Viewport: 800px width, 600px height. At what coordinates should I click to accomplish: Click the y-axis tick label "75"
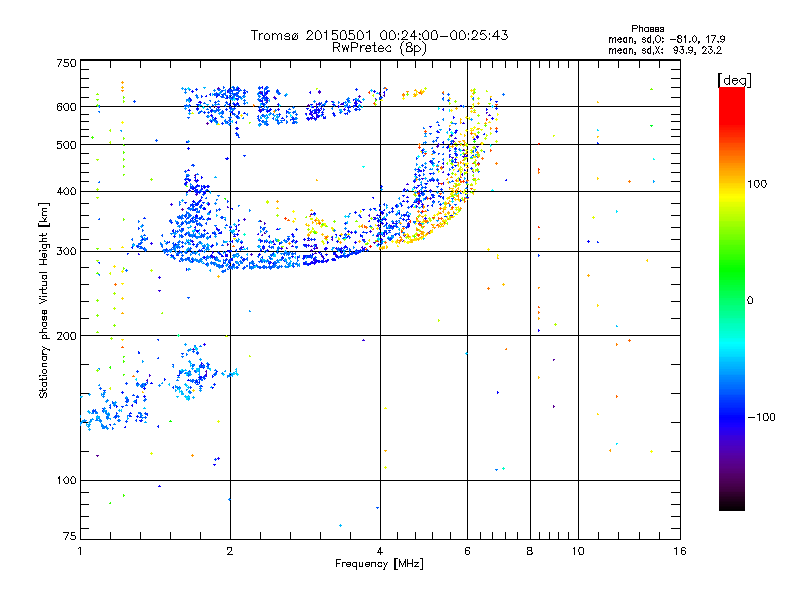[x=70, y=536]
